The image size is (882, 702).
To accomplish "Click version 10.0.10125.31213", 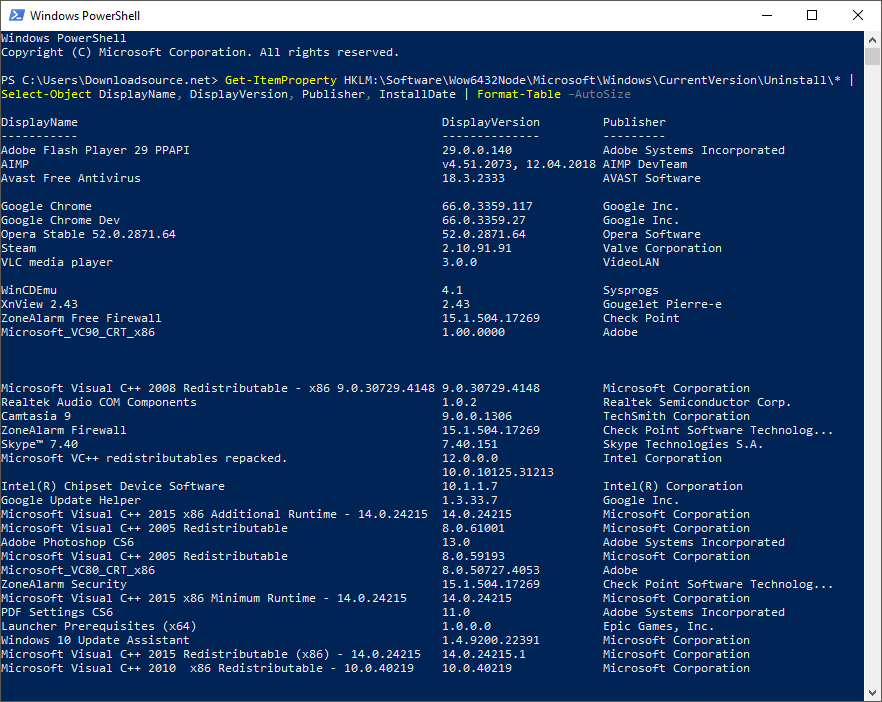I will [498, 472].
